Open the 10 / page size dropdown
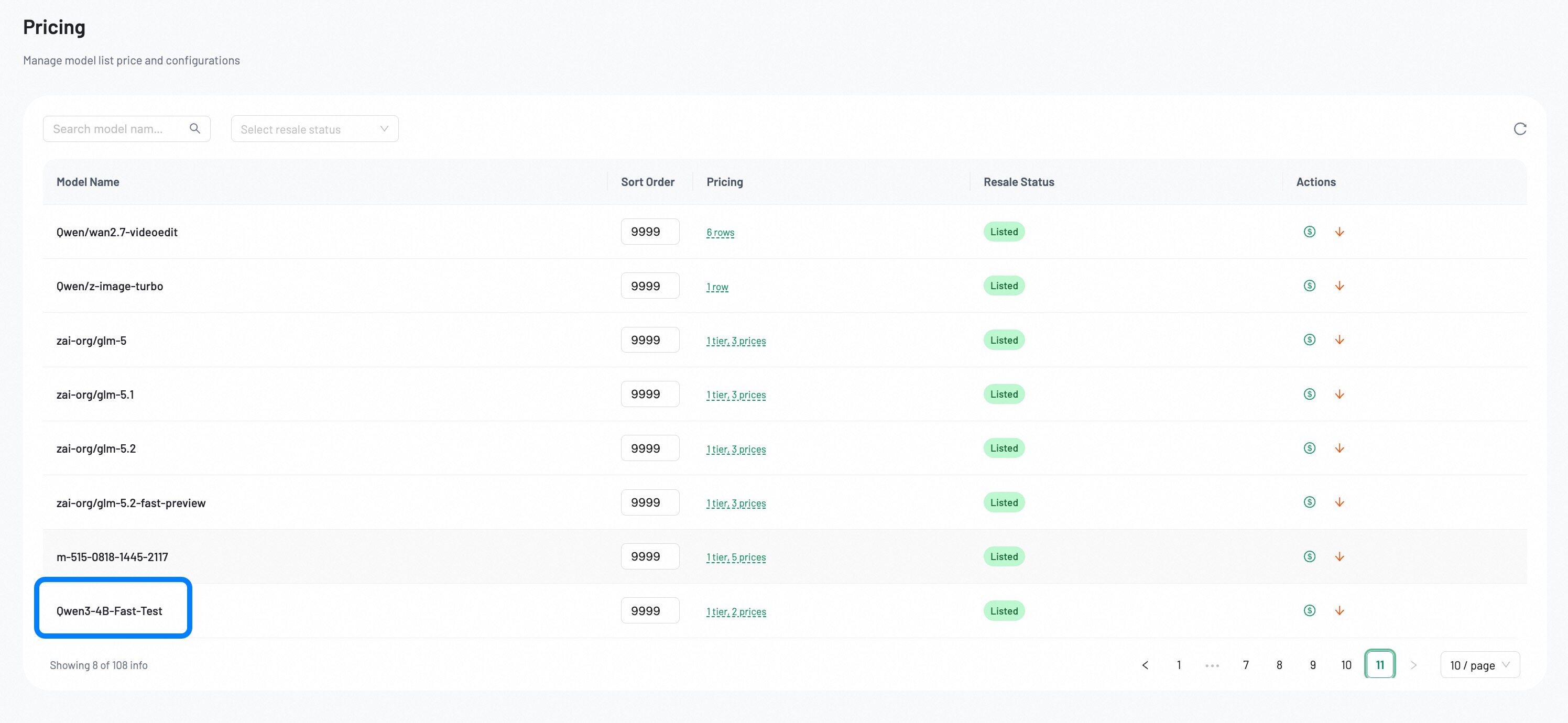 pyautogui.click(x=1480, y=664)
